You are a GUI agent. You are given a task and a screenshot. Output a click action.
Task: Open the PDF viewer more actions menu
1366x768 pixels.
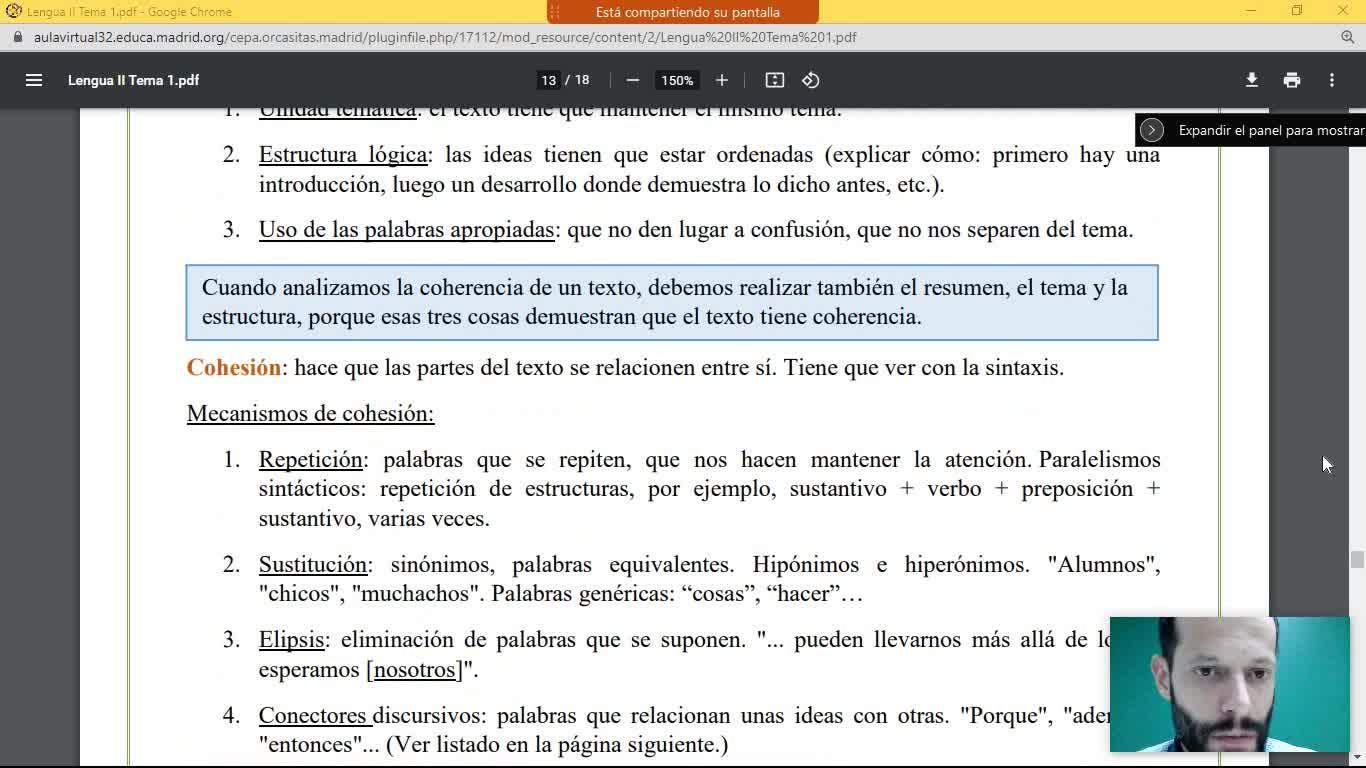pos(1332,80)
